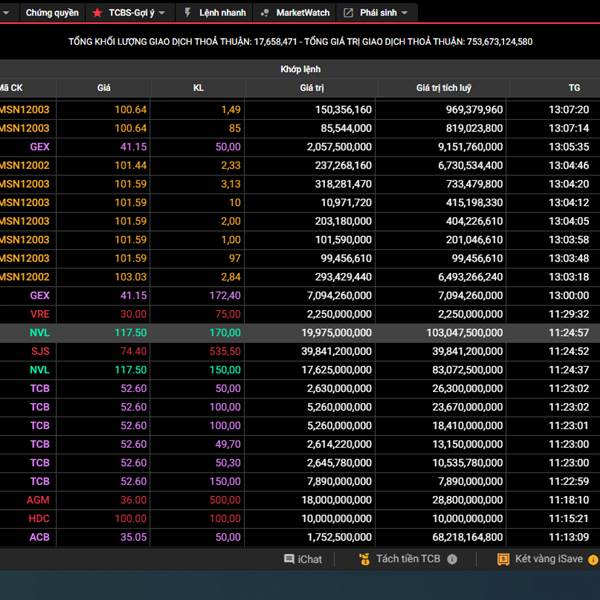The width and height of the screenshot is (600, 600).
Task: Click the Két vàng iSave text link
Action: [548, 560]
